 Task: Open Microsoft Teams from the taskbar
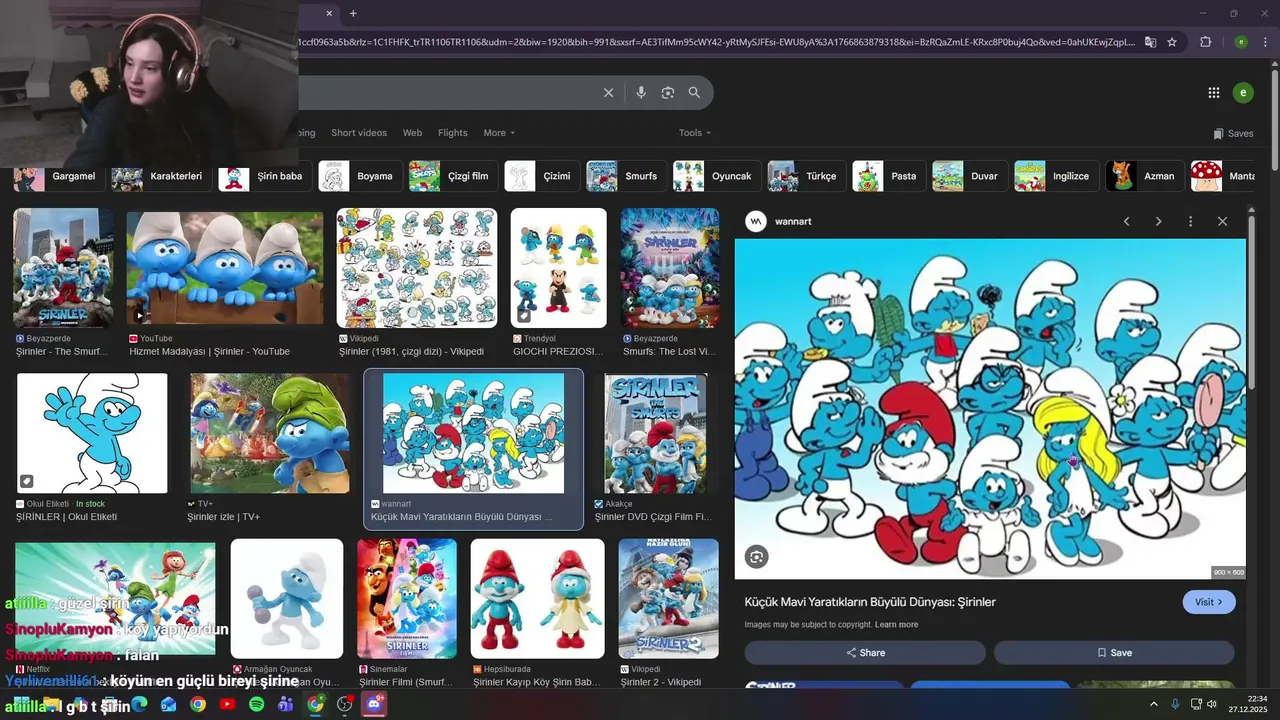point(285,704)
